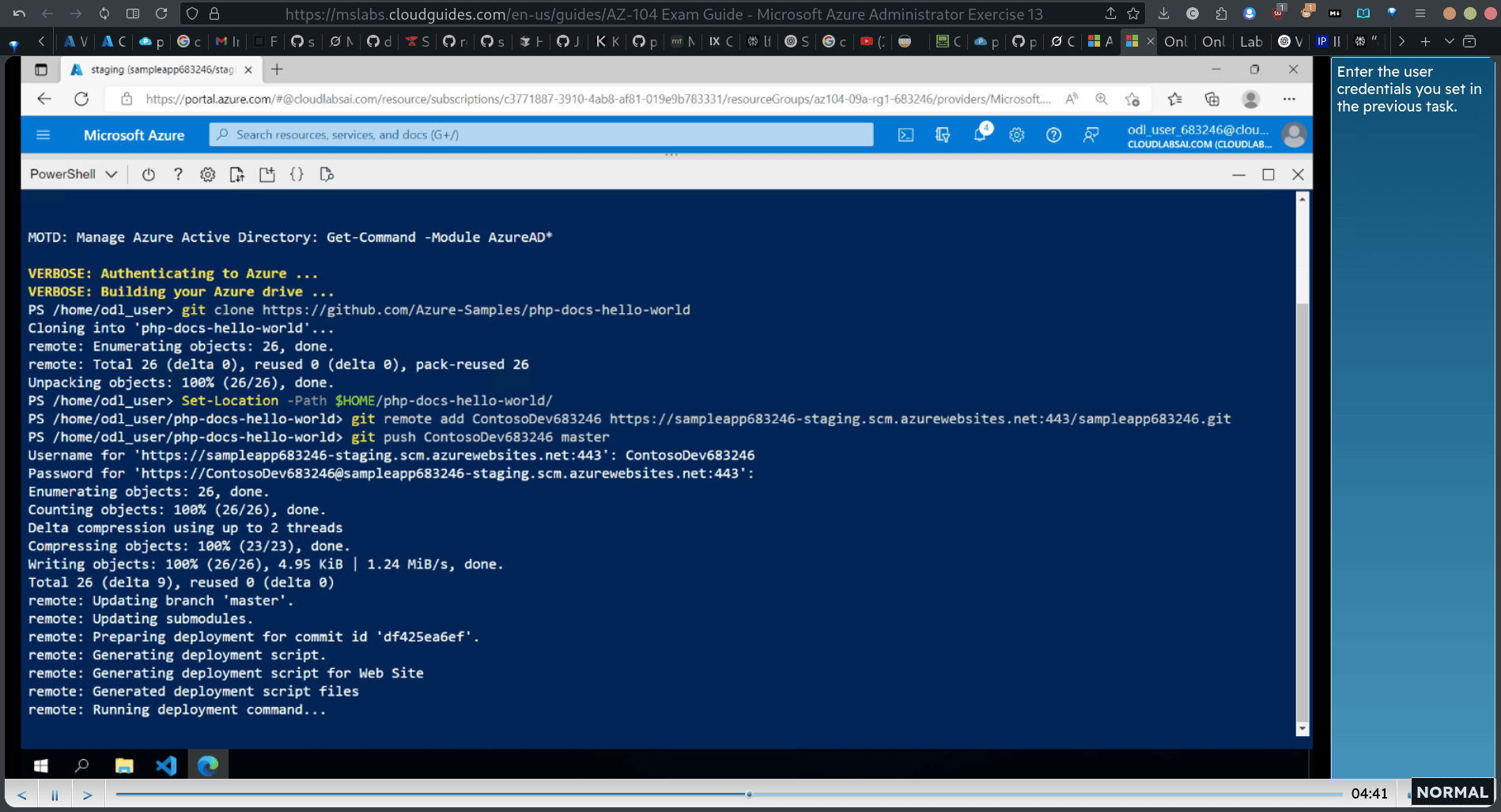The width and height of the screenshot is (1501, 812).
Task: Add page to Edge favorites star-plus
Action: (1132, 99)
